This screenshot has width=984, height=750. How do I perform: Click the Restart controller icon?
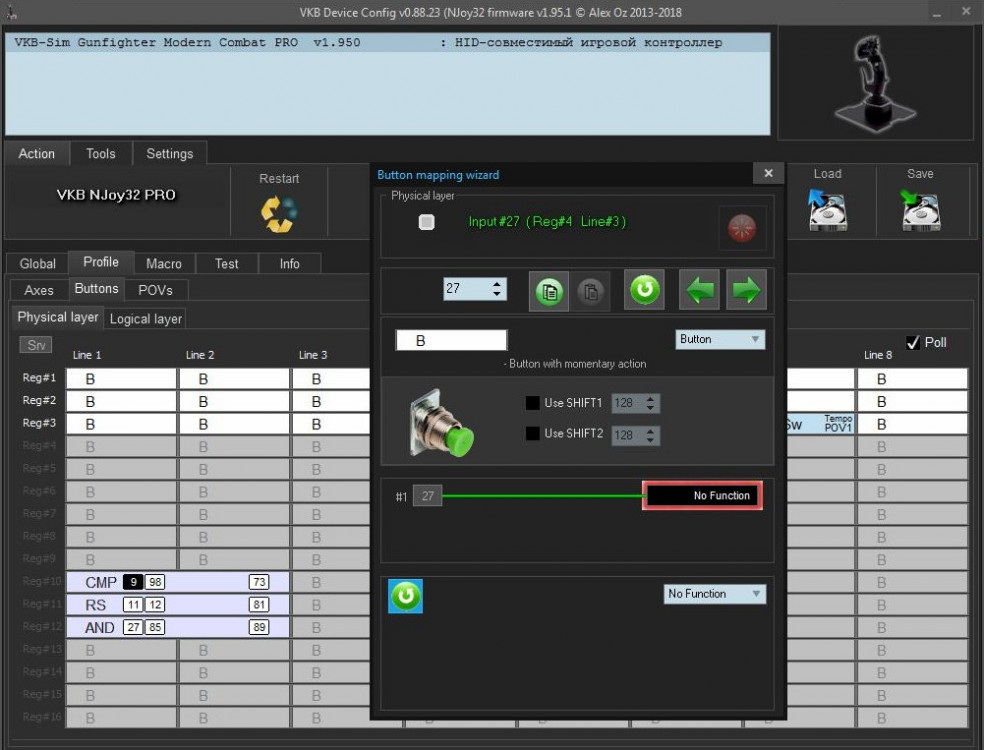point(279,213)
